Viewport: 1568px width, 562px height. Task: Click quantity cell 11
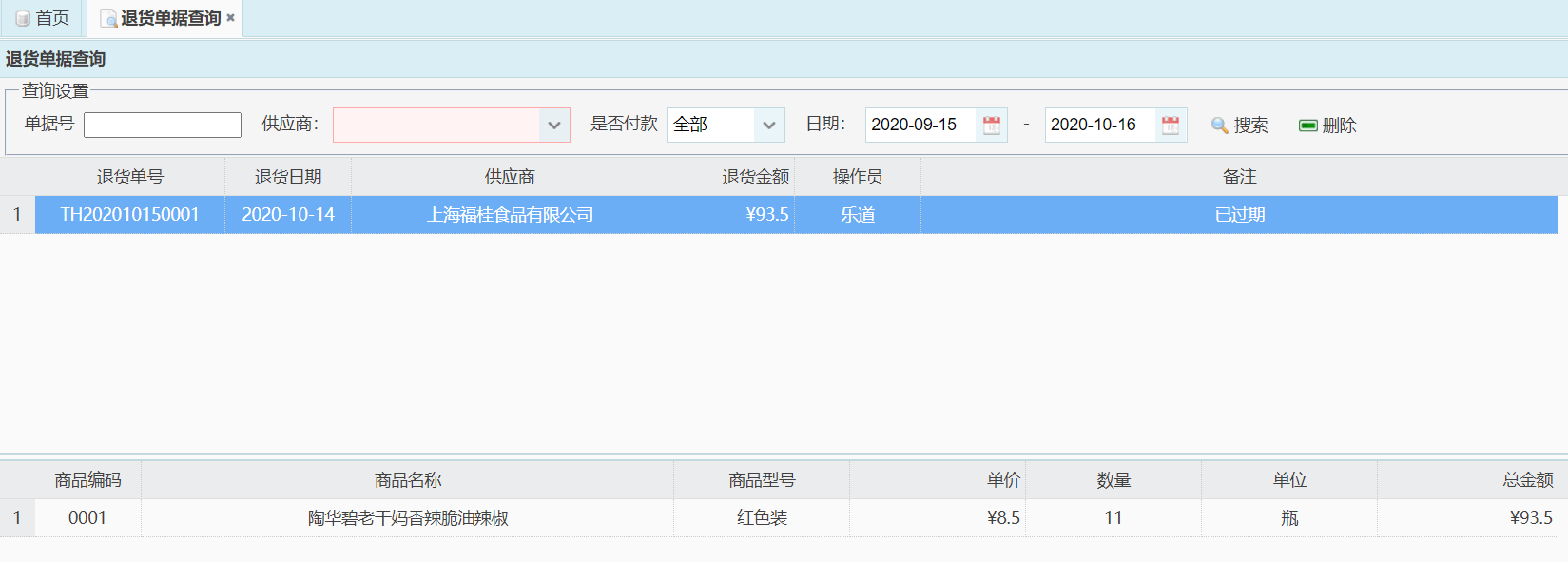pos(1113,518)
